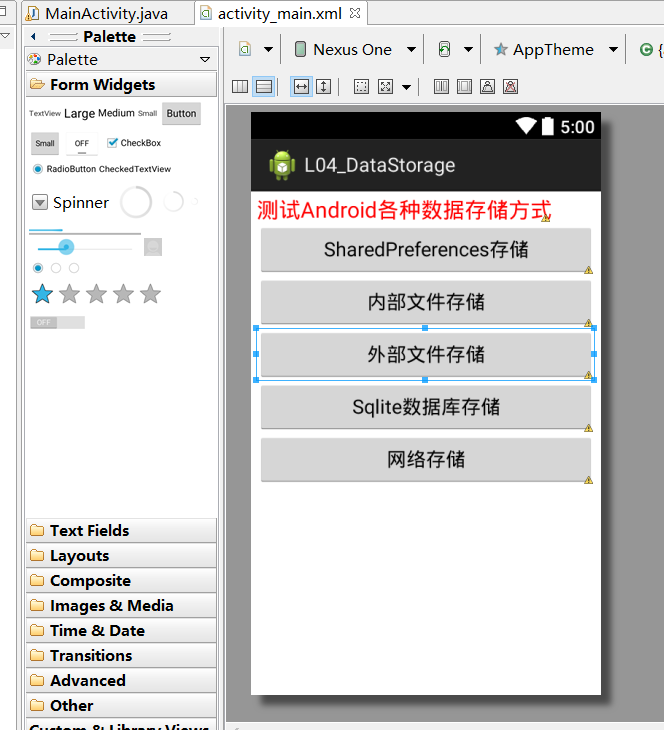Select the RatingBar stars widget
The width and height of the screenshot is (664, 730).
[96, 294]
